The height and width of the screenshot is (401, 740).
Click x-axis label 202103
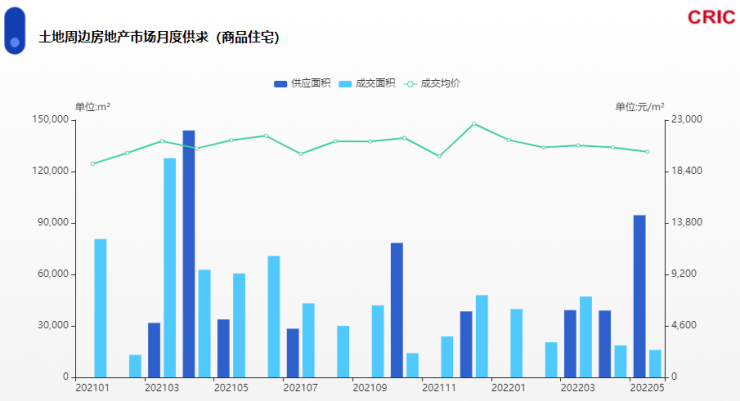(x=162, y=388)
